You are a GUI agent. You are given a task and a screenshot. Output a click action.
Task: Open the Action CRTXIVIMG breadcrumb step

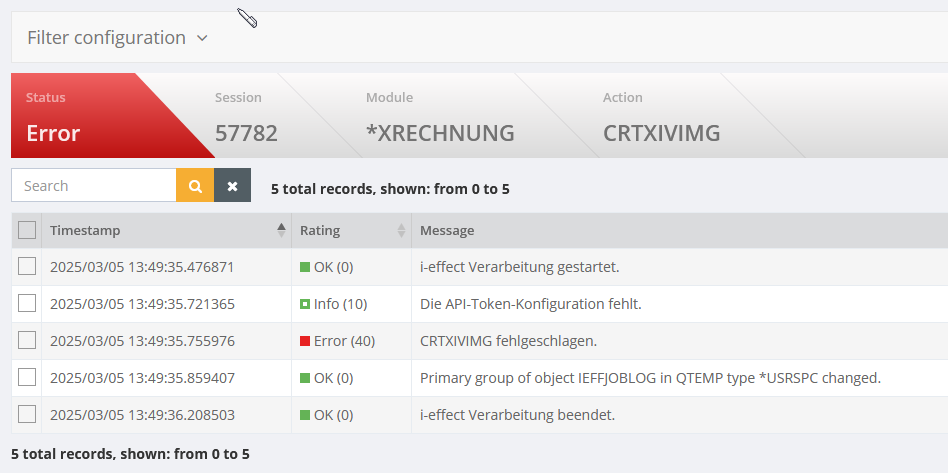[x=661, y=117]
